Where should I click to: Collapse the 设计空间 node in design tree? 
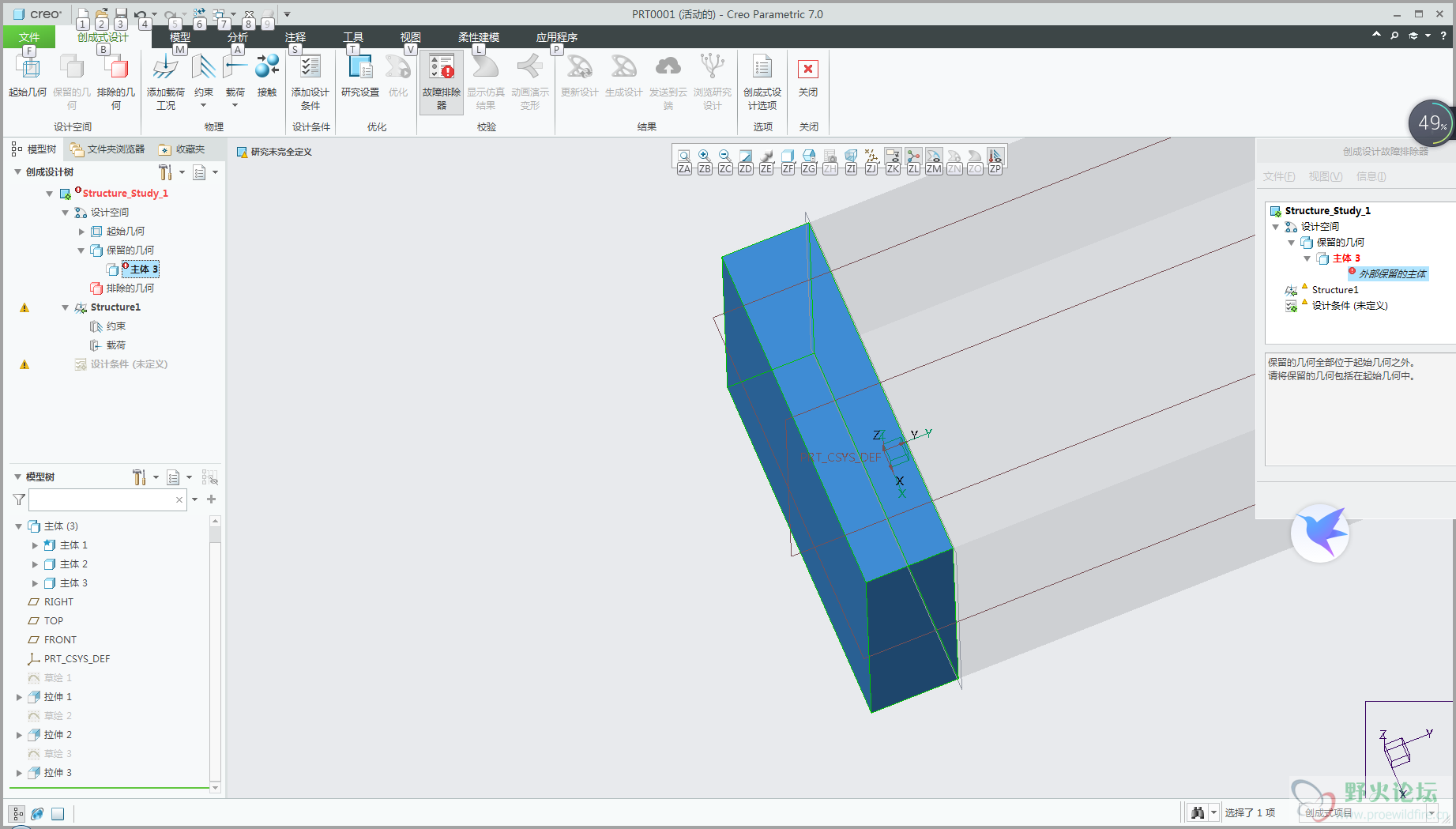(65, 213)
